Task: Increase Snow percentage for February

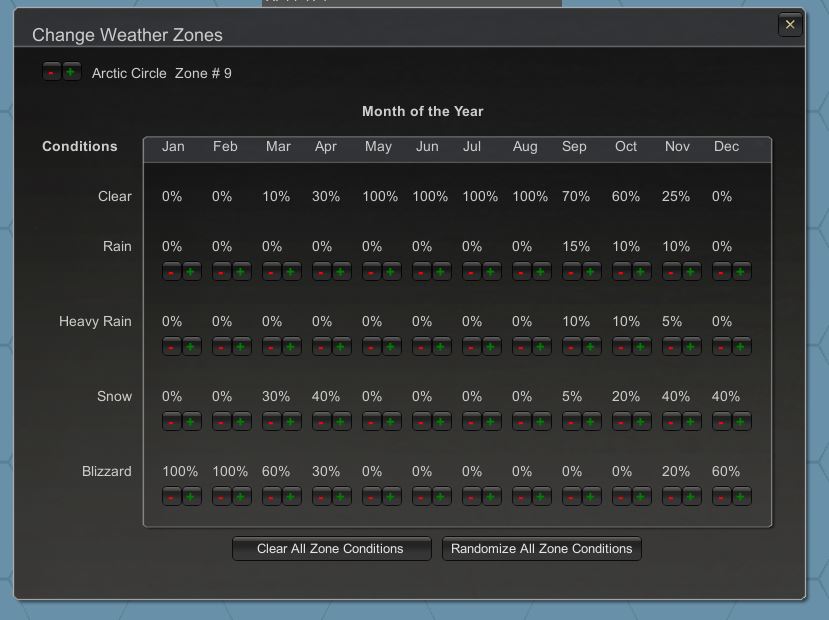Action: (x=241, y=422)
